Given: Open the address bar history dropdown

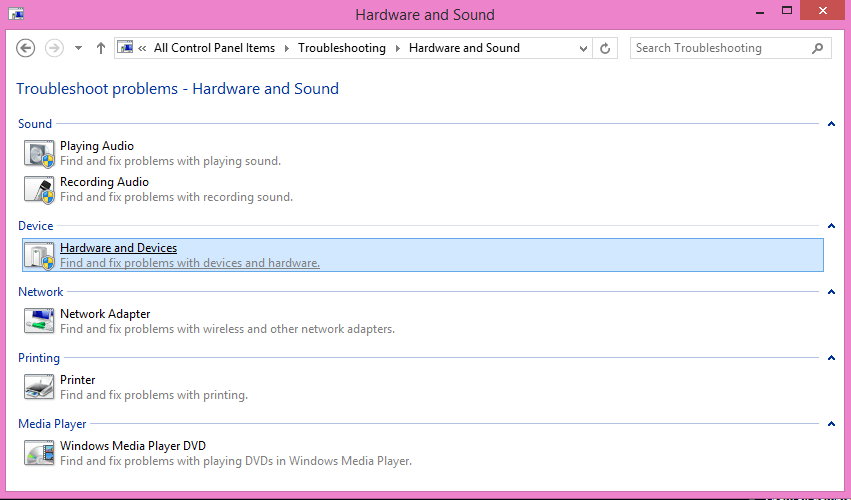Looking at the screenshot, I should 583,48.
